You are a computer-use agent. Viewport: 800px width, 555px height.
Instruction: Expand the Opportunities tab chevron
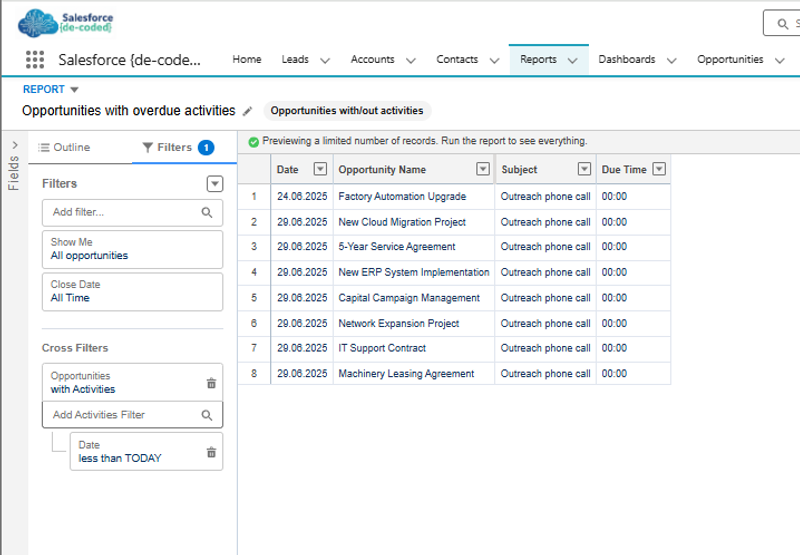[x=780, y=61]
